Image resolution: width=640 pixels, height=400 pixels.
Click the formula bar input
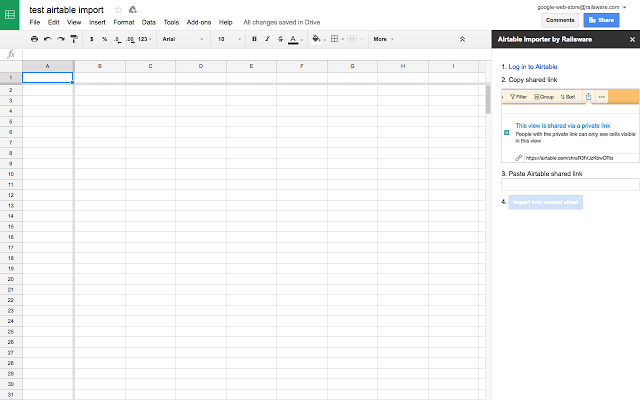tap(256, 54)
